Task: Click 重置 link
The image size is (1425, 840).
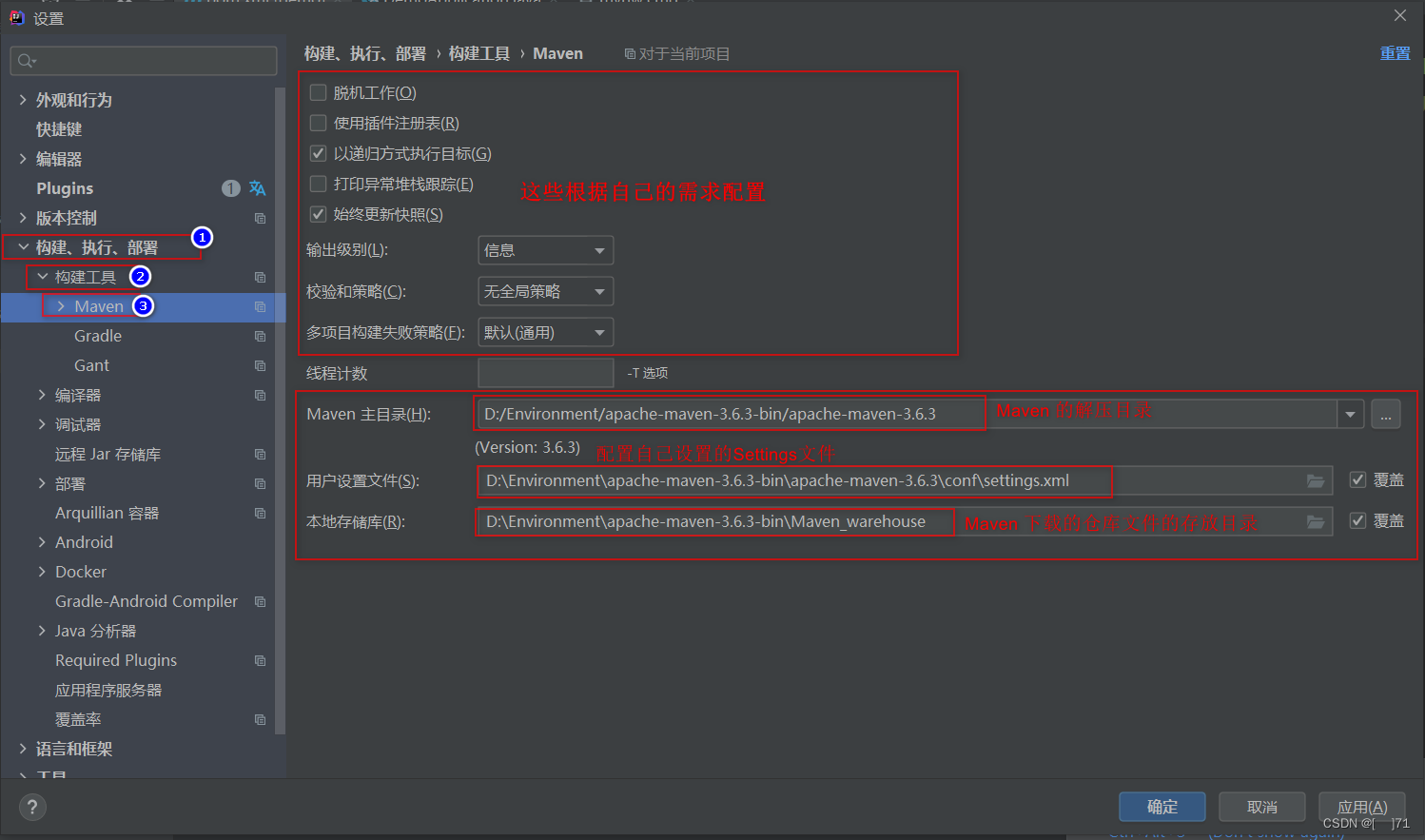Action: click(x=1396, y=53)
